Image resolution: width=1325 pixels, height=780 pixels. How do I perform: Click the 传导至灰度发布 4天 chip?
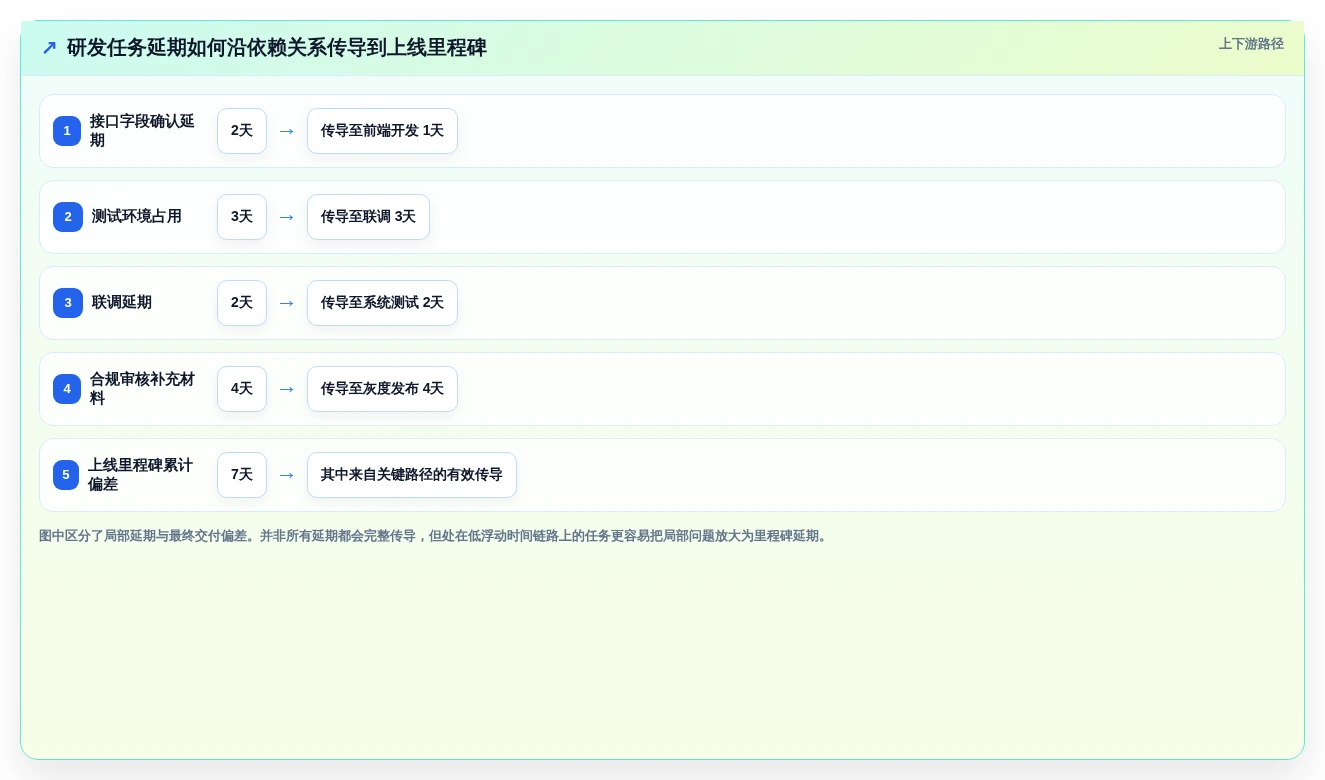(382, 389)
